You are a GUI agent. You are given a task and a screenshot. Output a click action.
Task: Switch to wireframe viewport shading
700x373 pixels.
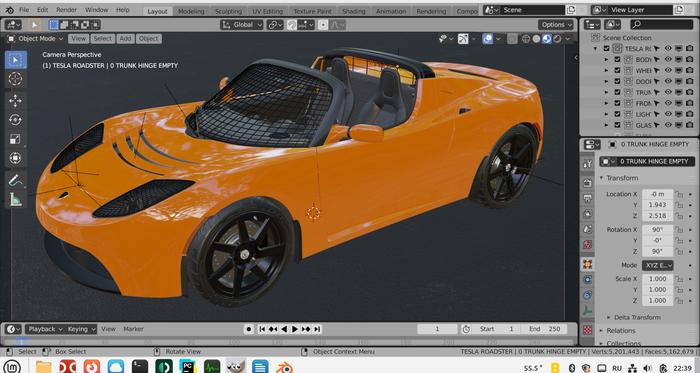(x=526, y=39)
